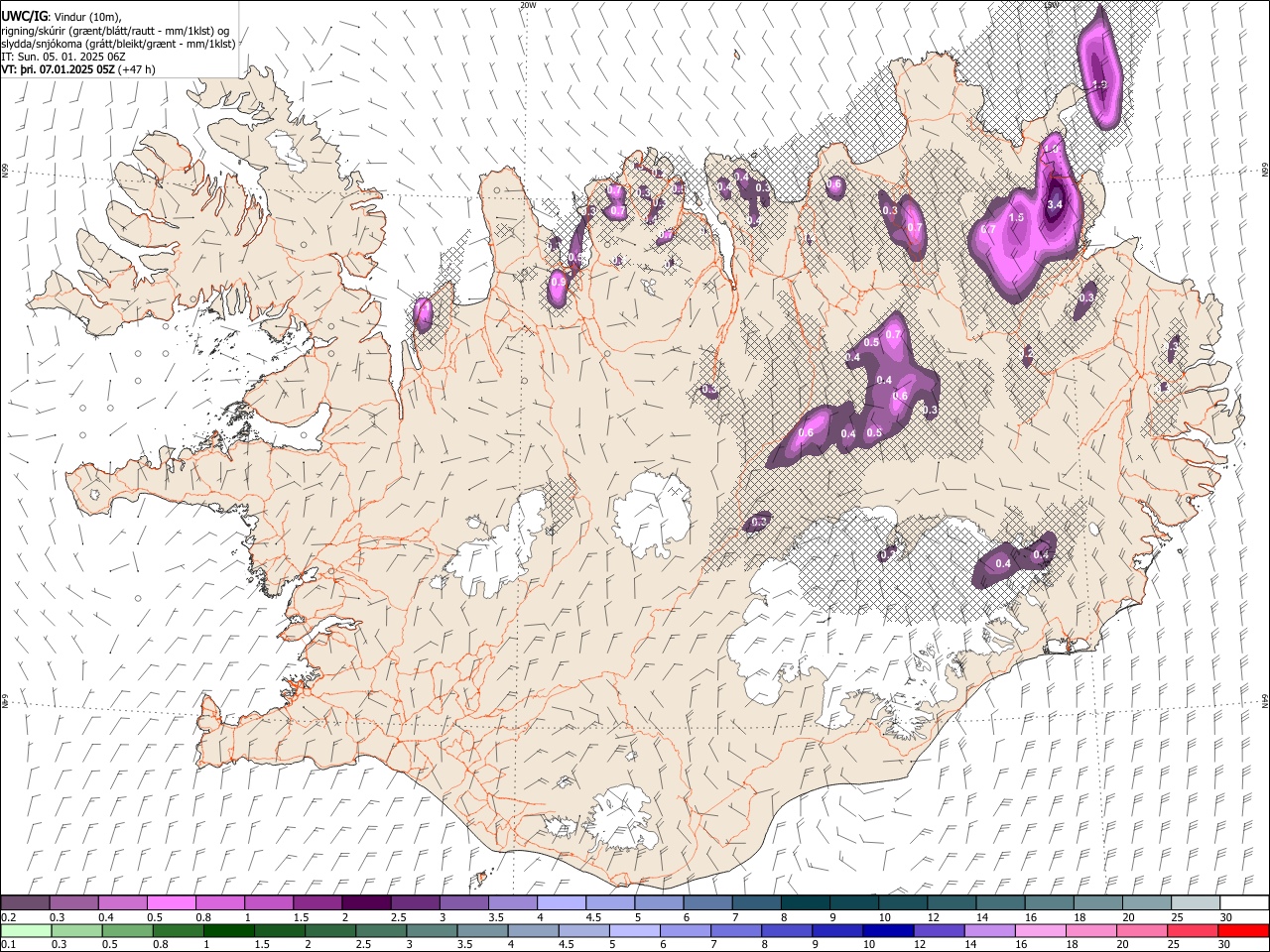Click the 3.4 snowfall maximum value label
The image size is (1270, 952).
tap(1055, 205)
